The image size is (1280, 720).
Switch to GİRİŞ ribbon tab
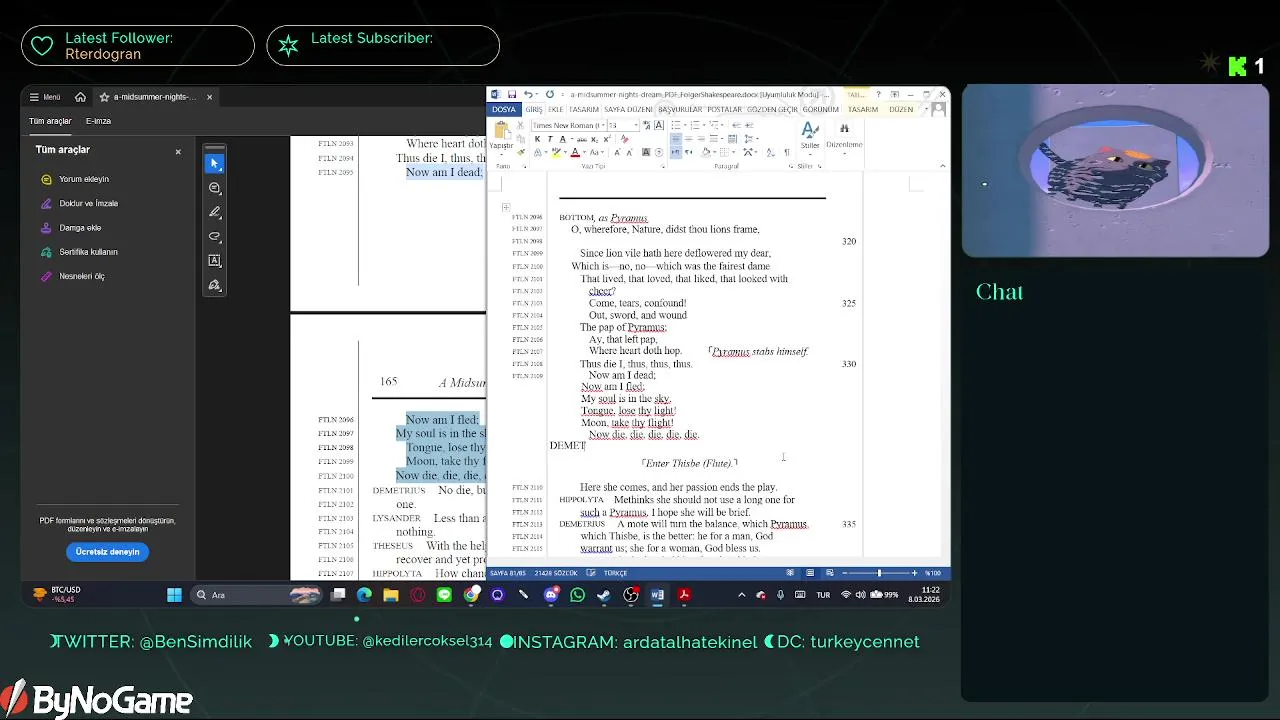[534, 109]
